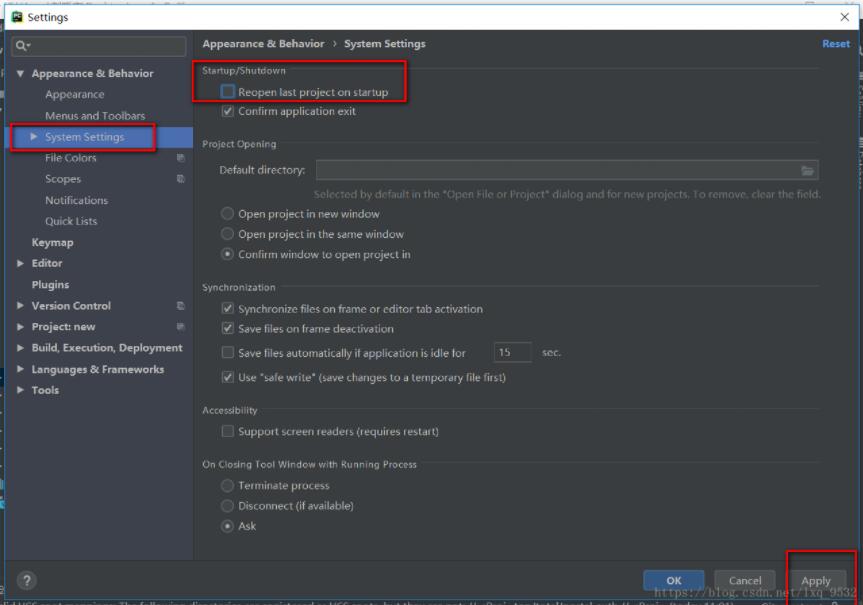Collapse the Appearance & Behavior tree node
The image size is (863, 605).
click(20, 73)
